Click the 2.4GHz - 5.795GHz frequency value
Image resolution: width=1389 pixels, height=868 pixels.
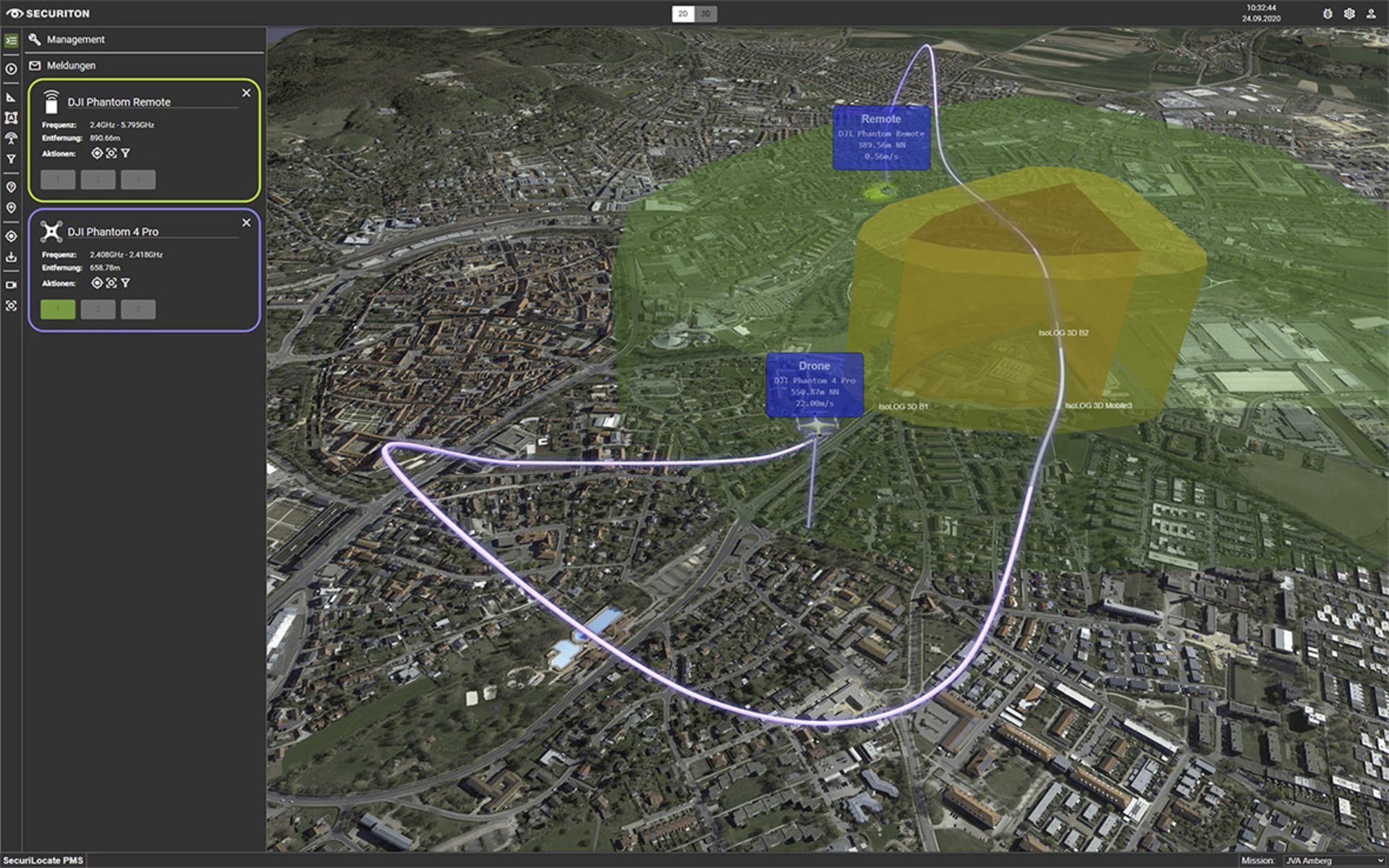coord(122,125)
